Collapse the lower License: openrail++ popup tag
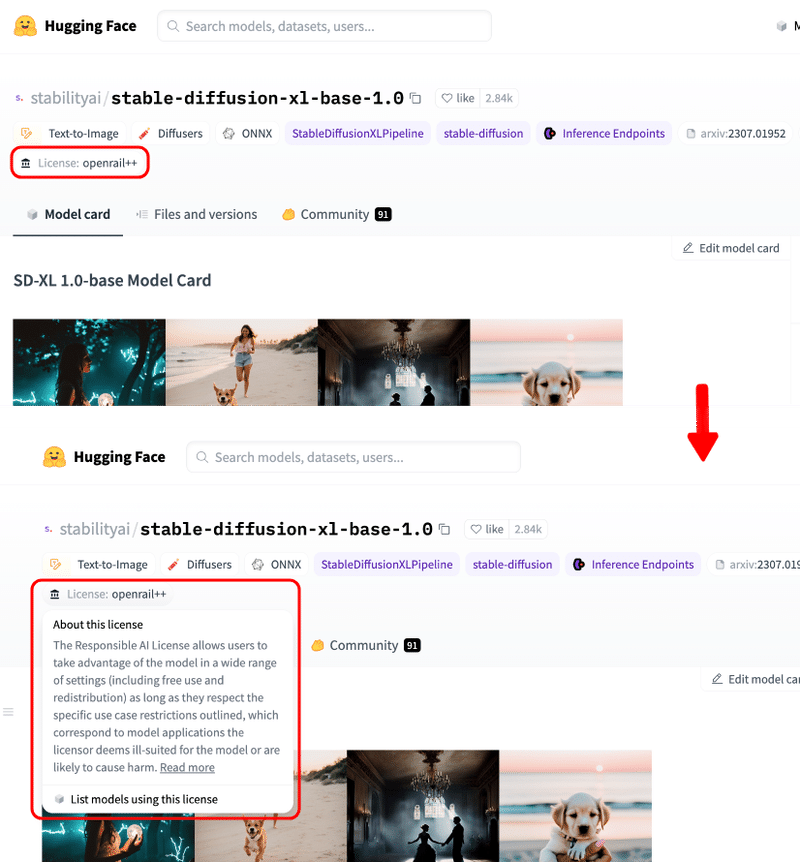The width and height of the screenshot is (800, 862). 108,594
